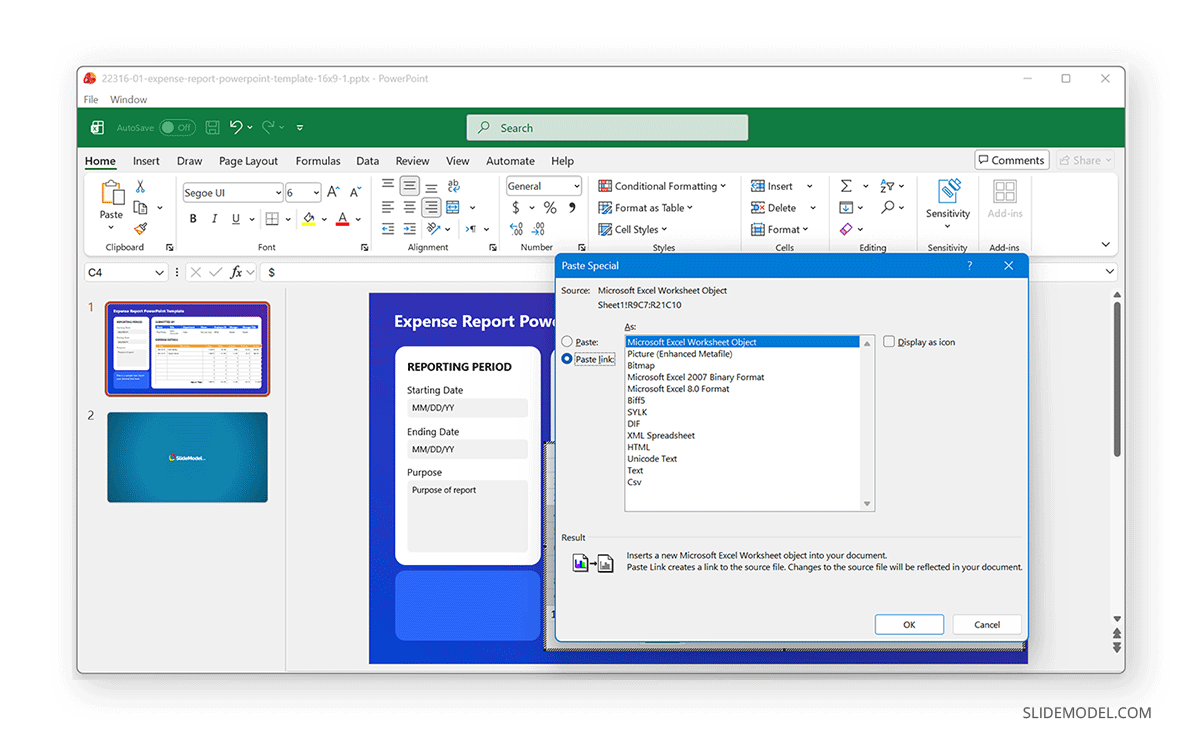Screen dimensions: 1200x743
Task: Click OK in Paste Special dialog
Action: coord(909,624)
